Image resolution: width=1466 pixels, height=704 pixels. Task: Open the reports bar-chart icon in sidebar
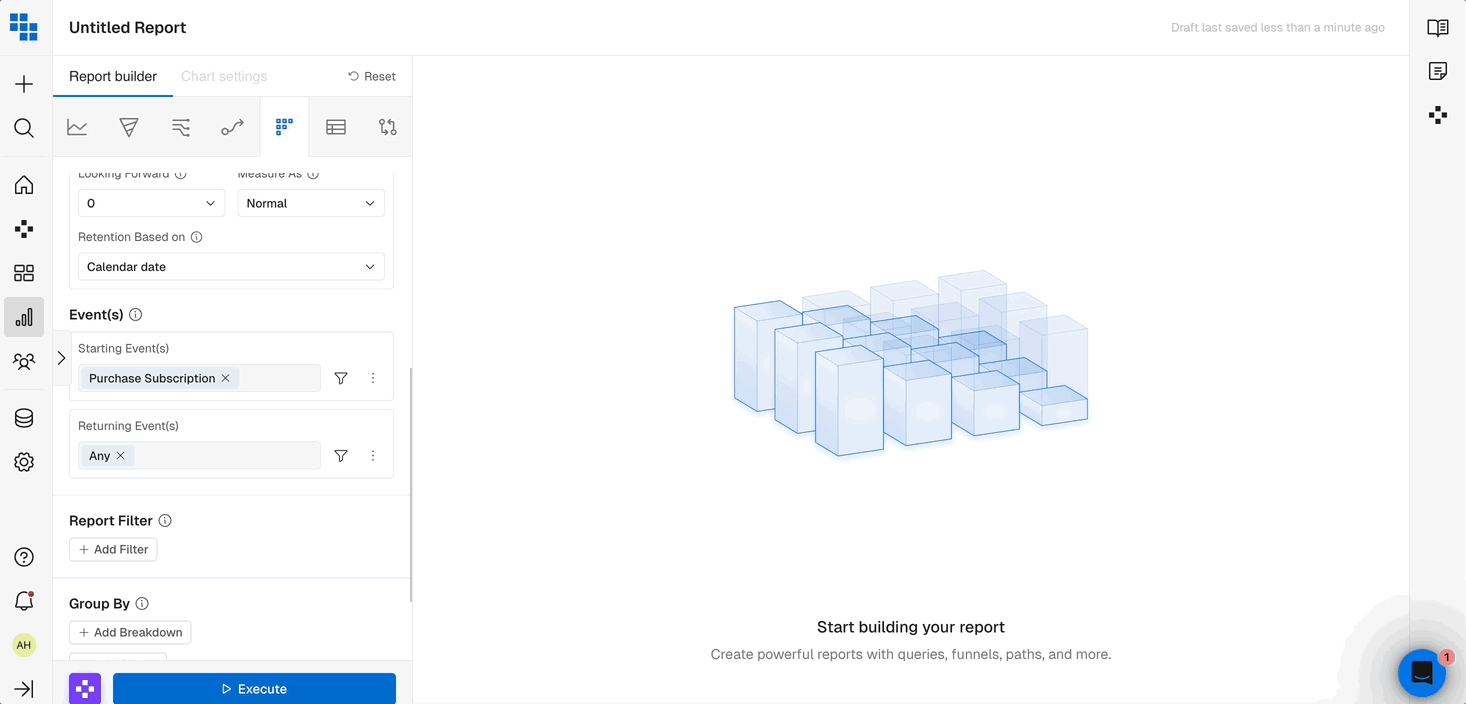24,317
